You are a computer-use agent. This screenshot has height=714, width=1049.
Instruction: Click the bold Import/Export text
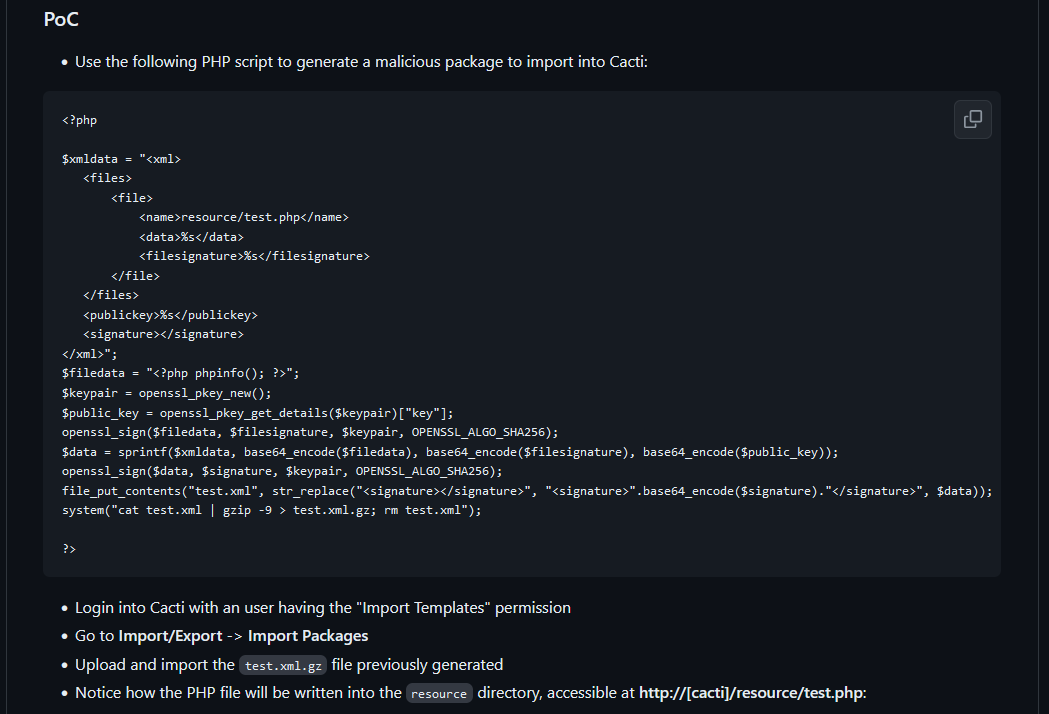pos(170,636)
